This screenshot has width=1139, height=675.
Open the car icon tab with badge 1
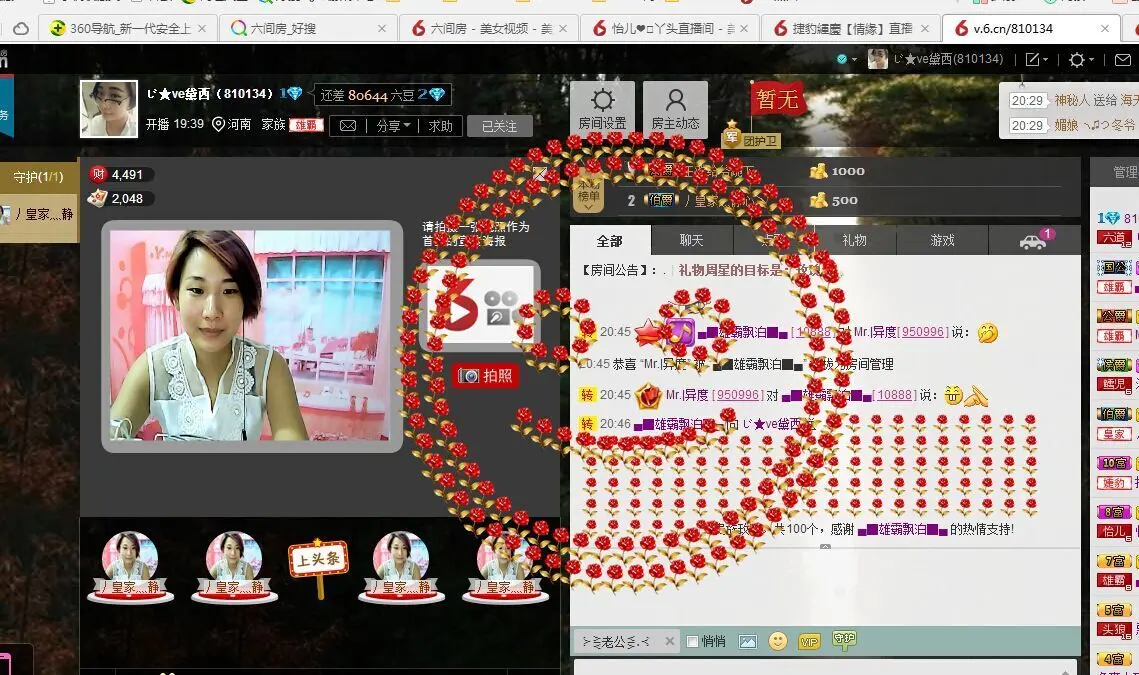tap(1034, 240)
